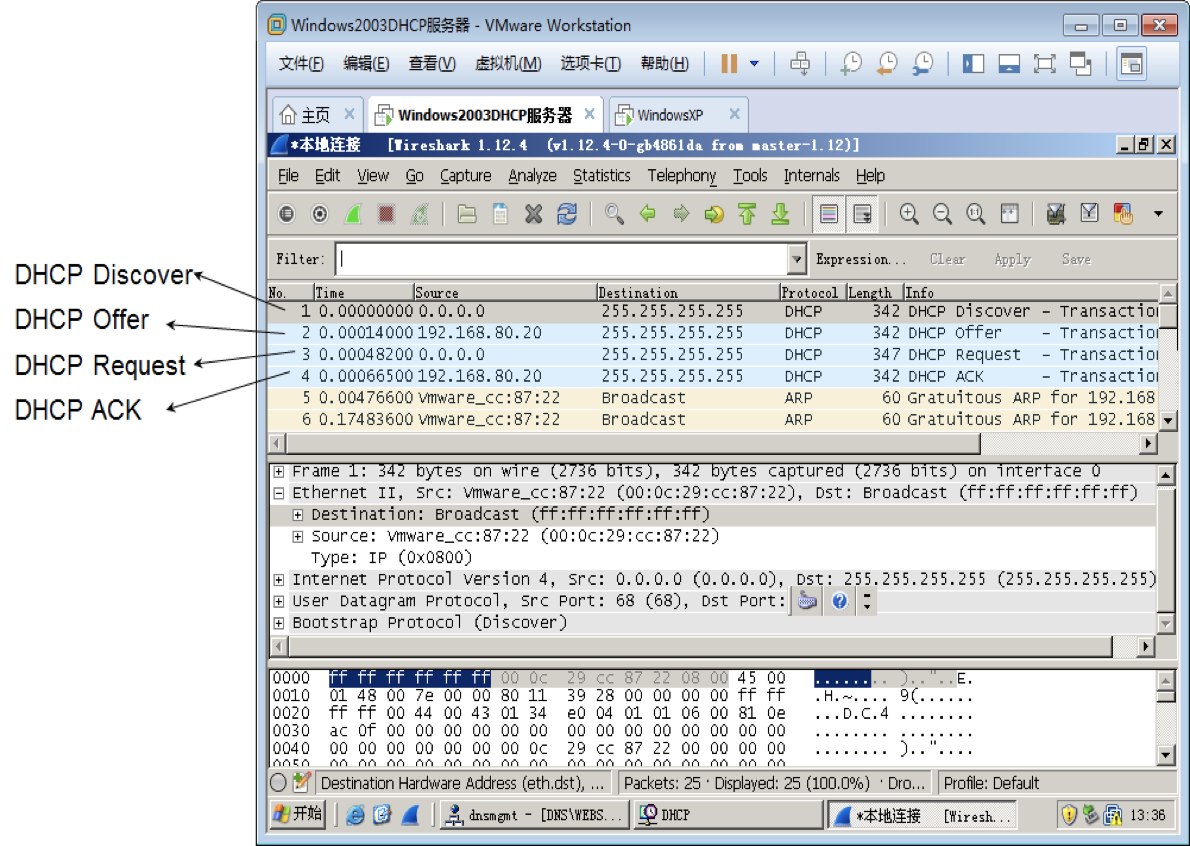Image resolution: width=1190 pixels, height=846 pixels.
Task: Open the VMware snapshot manager icon
Action: pyautogui.click(x=922, y=64)
